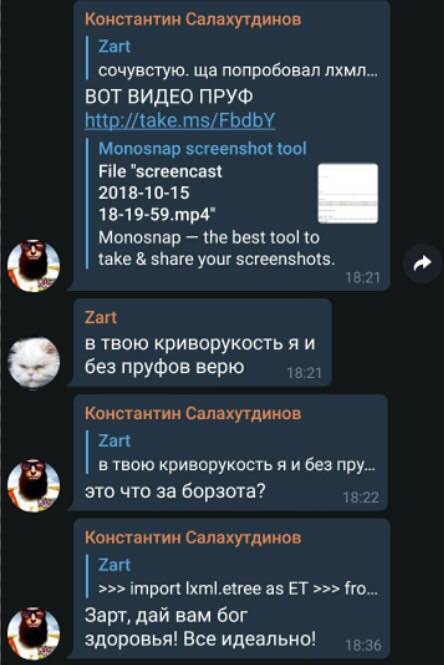Tap Konstantin's avatar beside the 'Все идеально!' message
The width and height of the screenshot is (444, 665).
(34, 633)
